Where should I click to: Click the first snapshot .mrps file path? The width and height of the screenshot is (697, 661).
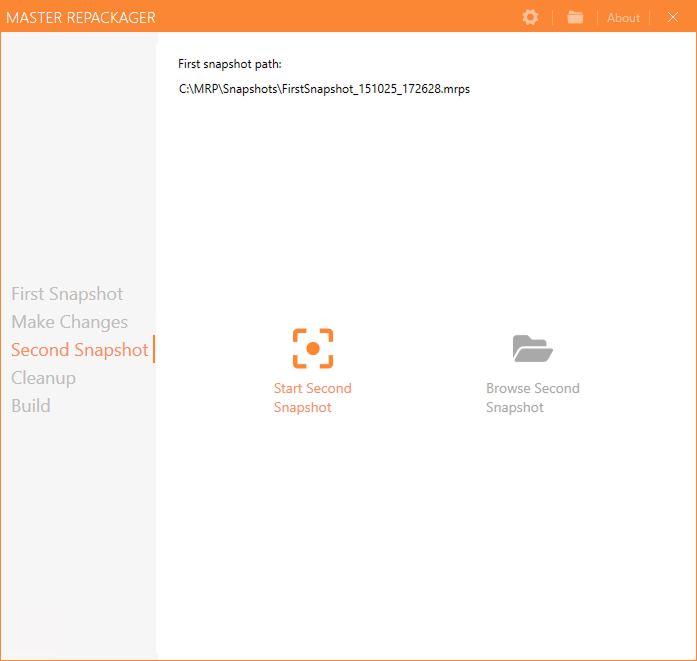[324, 89]
